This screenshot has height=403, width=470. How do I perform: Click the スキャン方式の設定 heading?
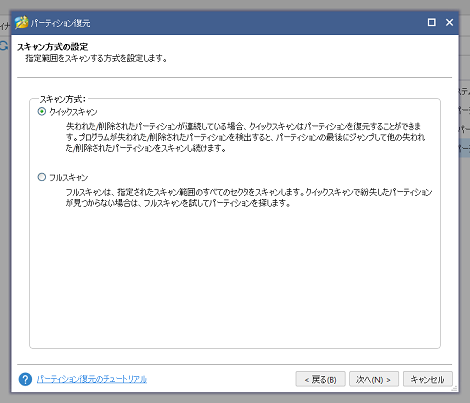[x=52, y=47]
